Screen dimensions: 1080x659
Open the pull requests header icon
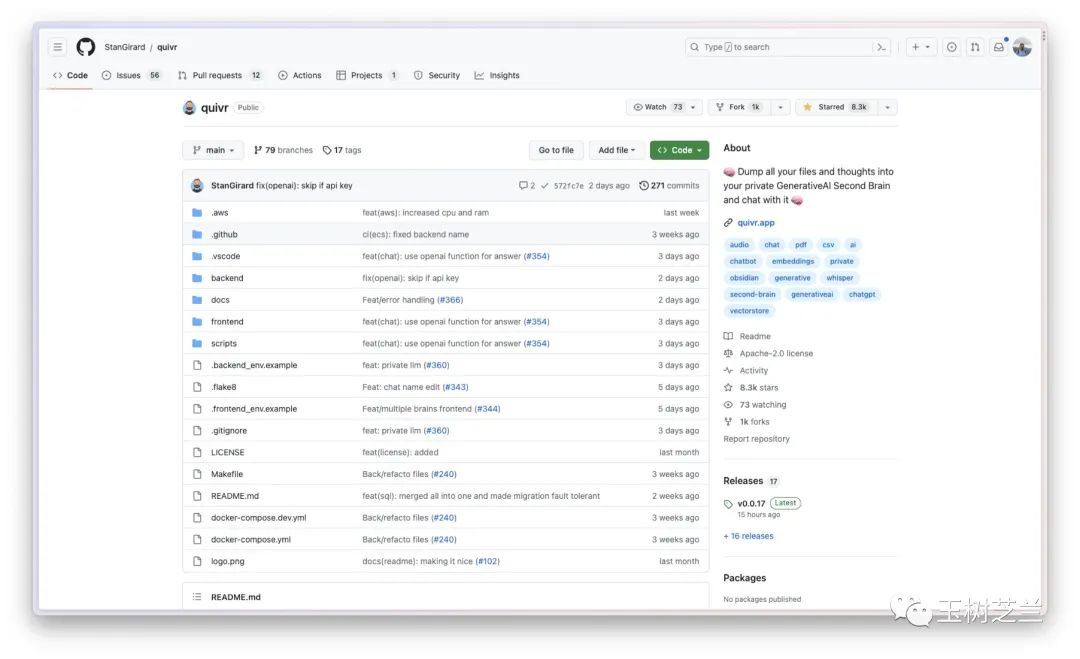(x=975, y=47)
